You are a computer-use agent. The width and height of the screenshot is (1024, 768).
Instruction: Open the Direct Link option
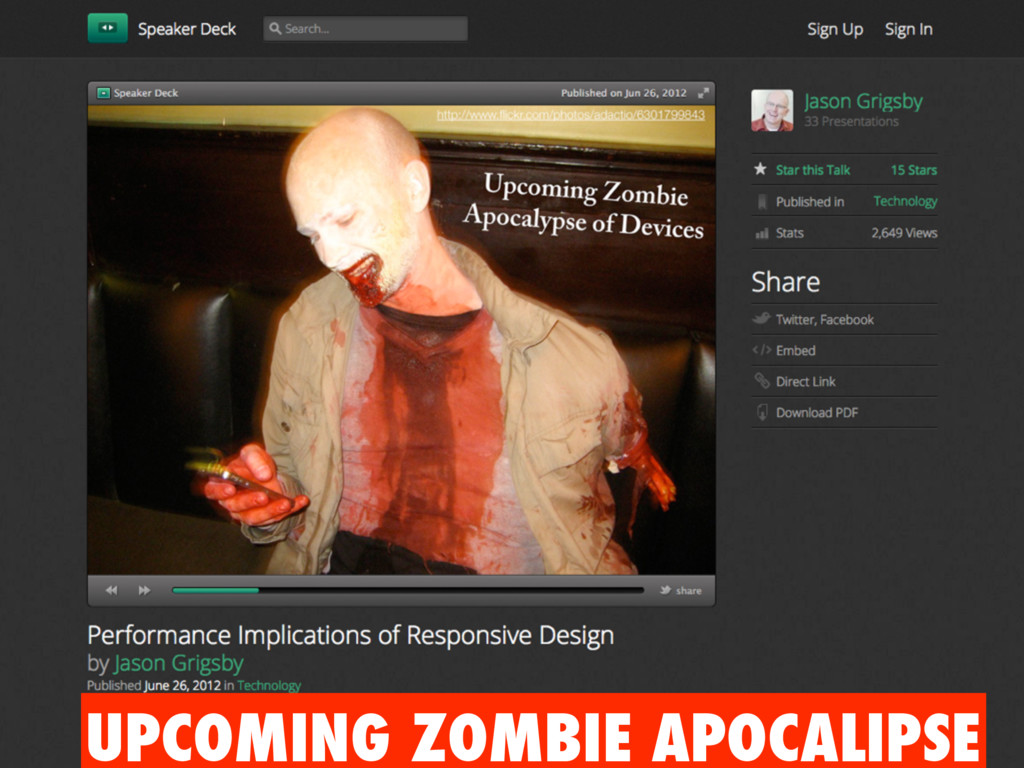805,381
